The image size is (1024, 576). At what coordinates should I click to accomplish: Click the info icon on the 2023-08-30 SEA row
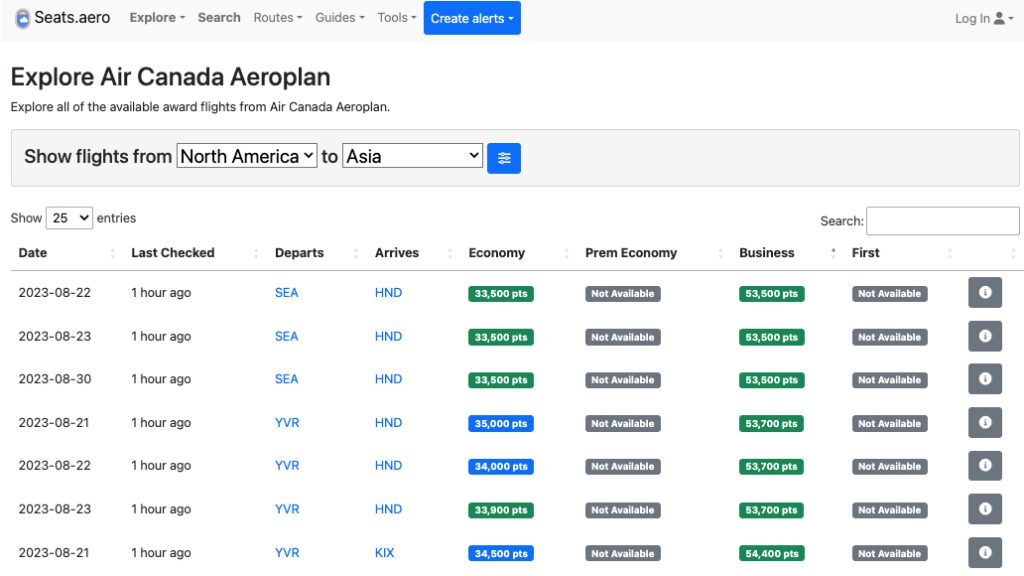tap(985, 379)
